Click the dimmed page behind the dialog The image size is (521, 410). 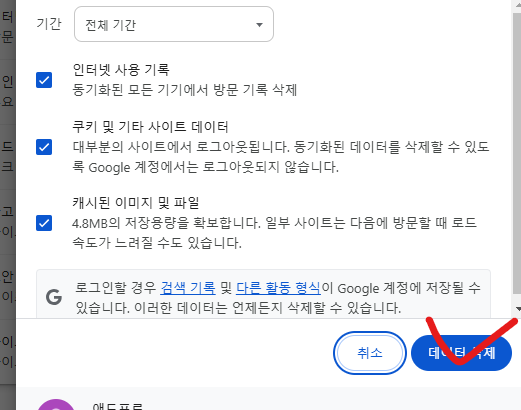(x=7, y=200)
